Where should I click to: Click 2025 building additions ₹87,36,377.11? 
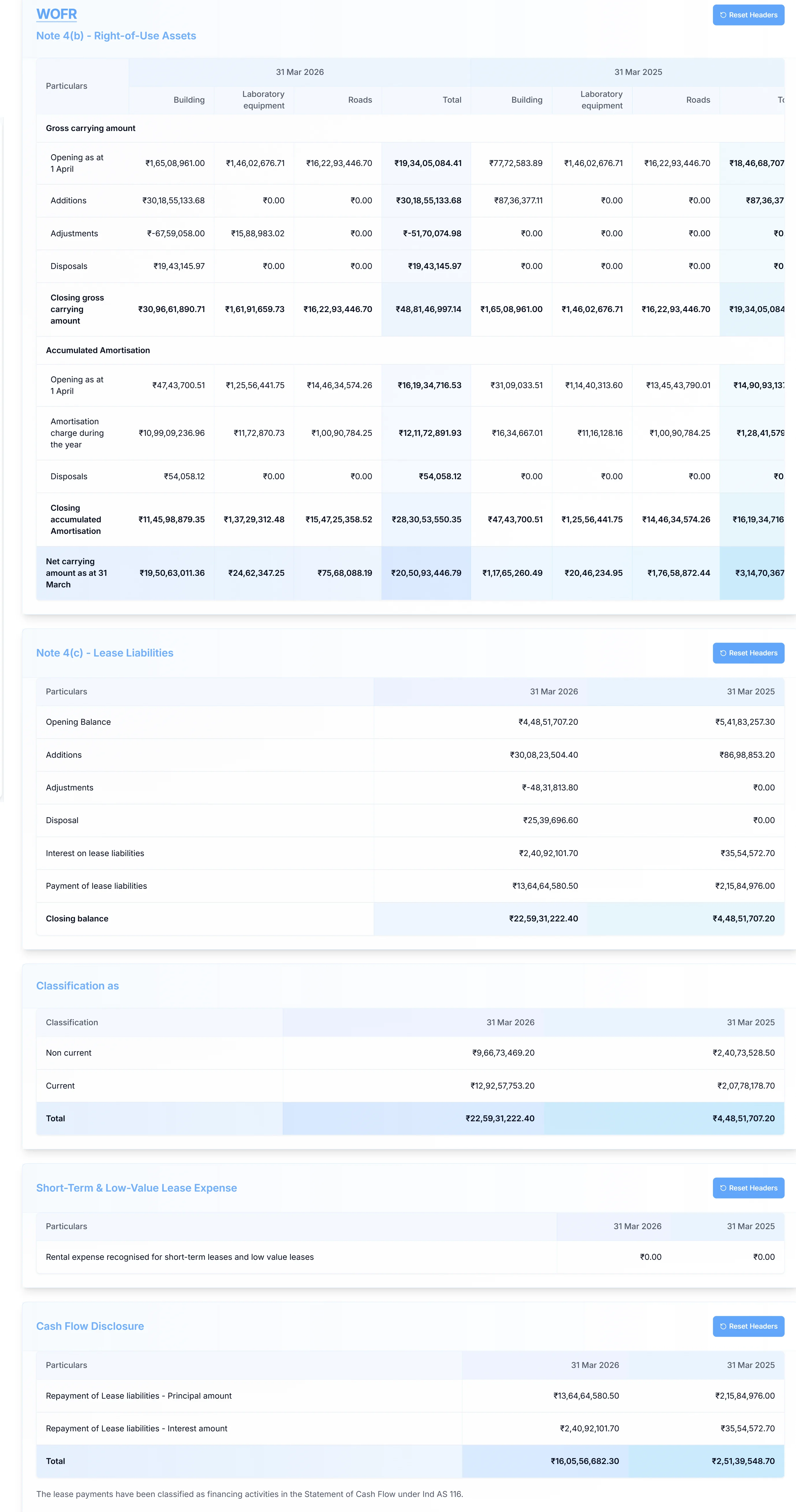518,201
